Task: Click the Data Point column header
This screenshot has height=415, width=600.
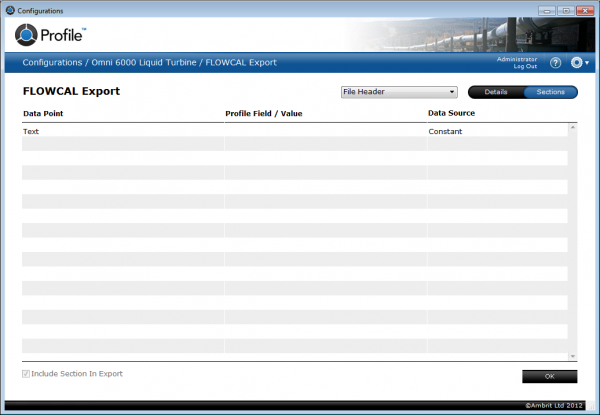Action: coord(43,114)
